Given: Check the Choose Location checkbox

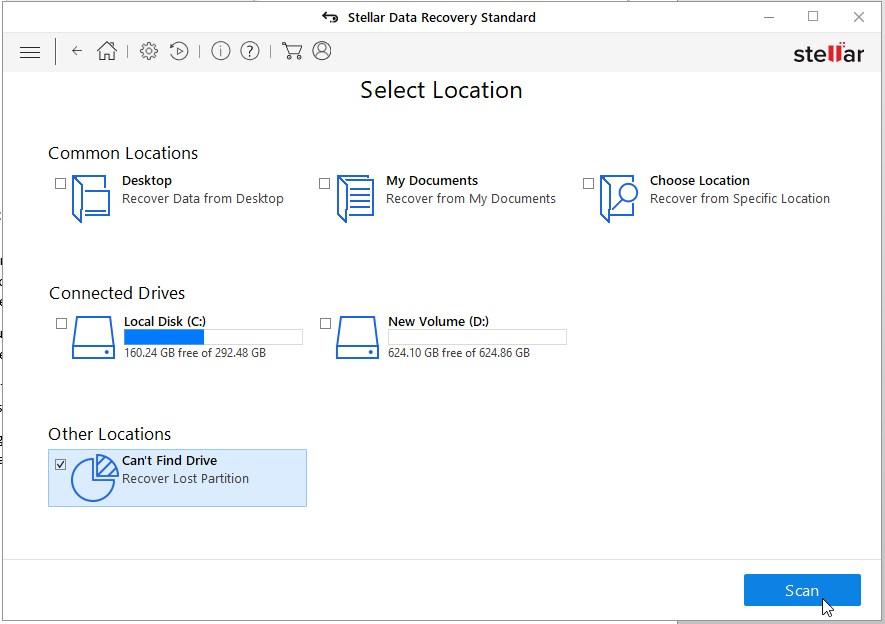Looking at the screenshot, I should coord(588,183).
